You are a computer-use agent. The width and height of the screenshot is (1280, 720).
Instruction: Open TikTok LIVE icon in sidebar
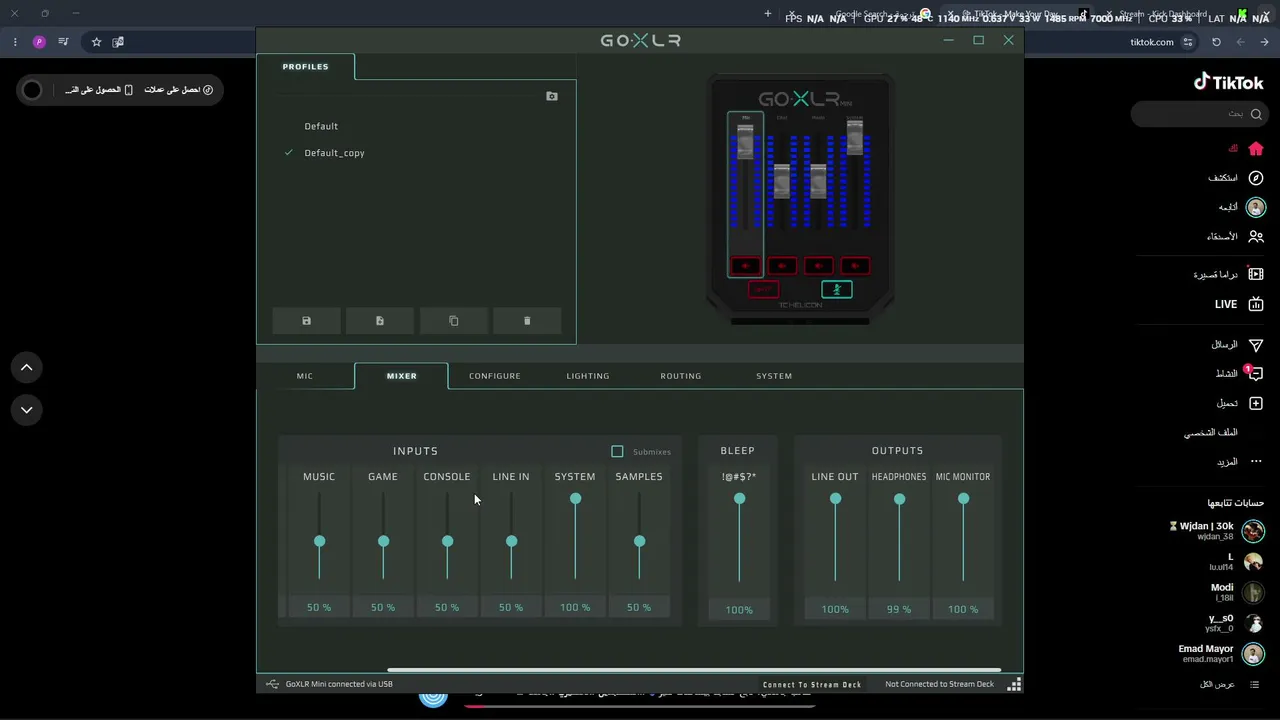(1256, 304)
